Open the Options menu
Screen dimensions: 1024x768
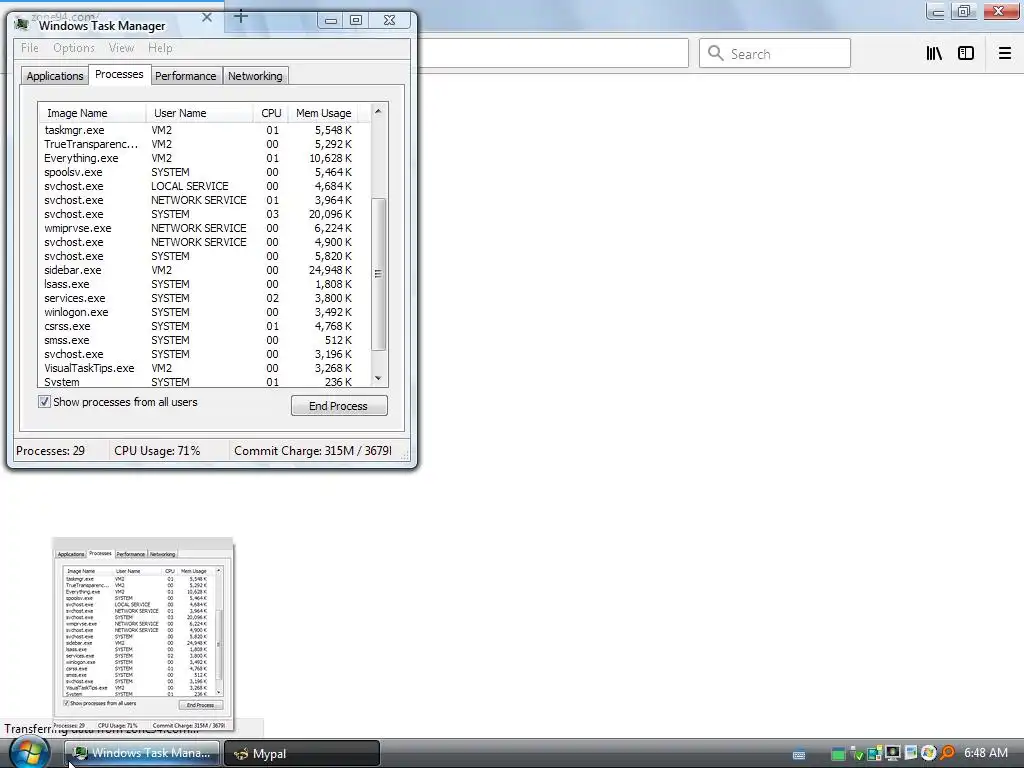pos(74,48)
